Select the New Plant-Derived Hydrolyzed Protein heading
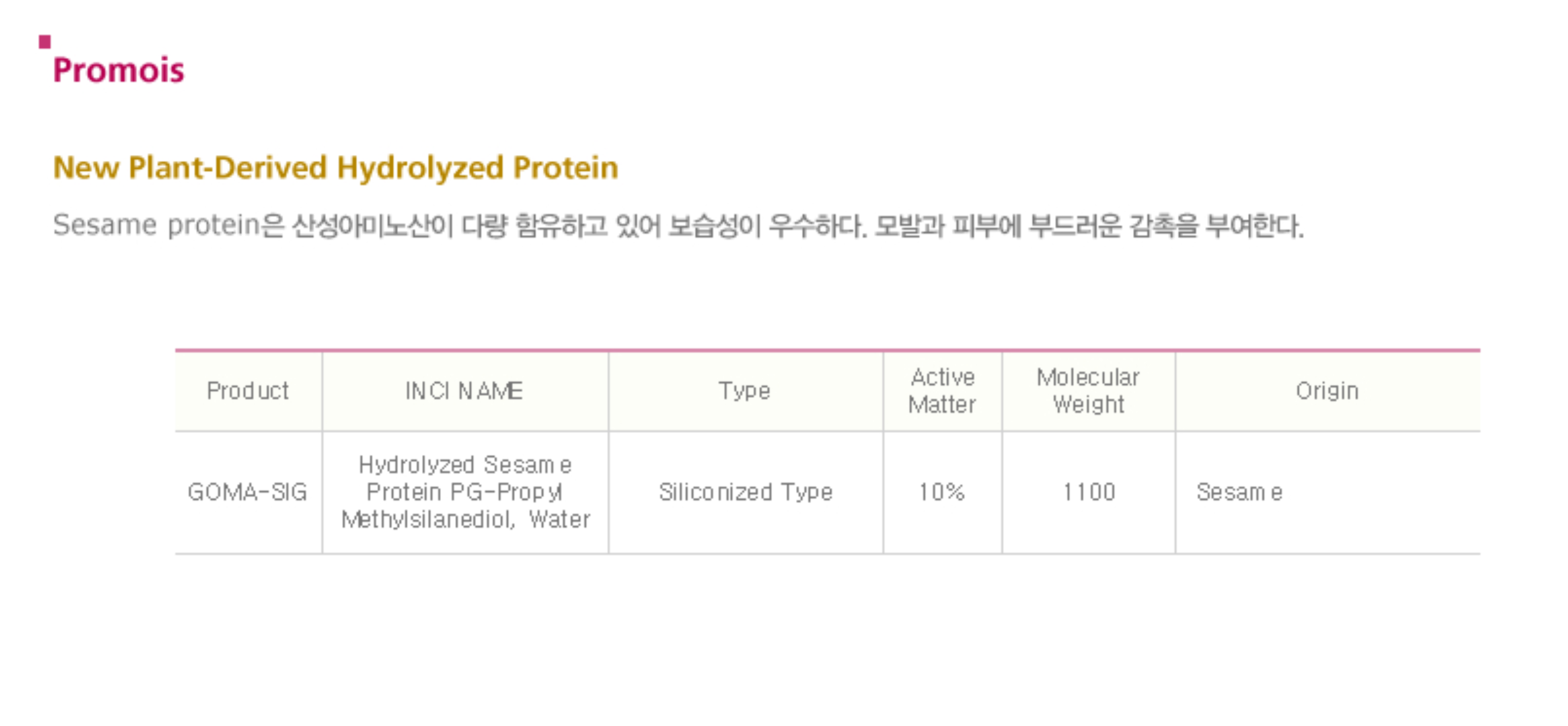The image size is (1568, 726). (x=335, y=168)
